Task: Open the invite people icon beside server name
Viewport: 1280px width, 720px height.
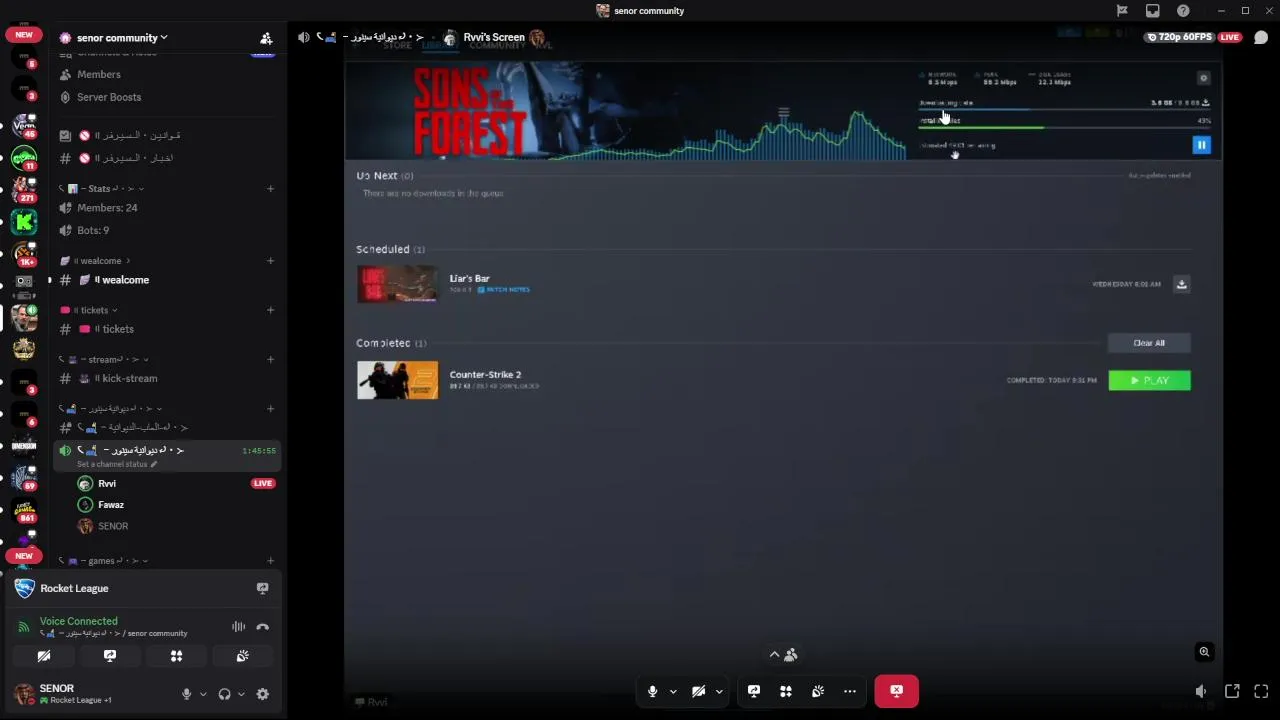Action: [266, 38]
